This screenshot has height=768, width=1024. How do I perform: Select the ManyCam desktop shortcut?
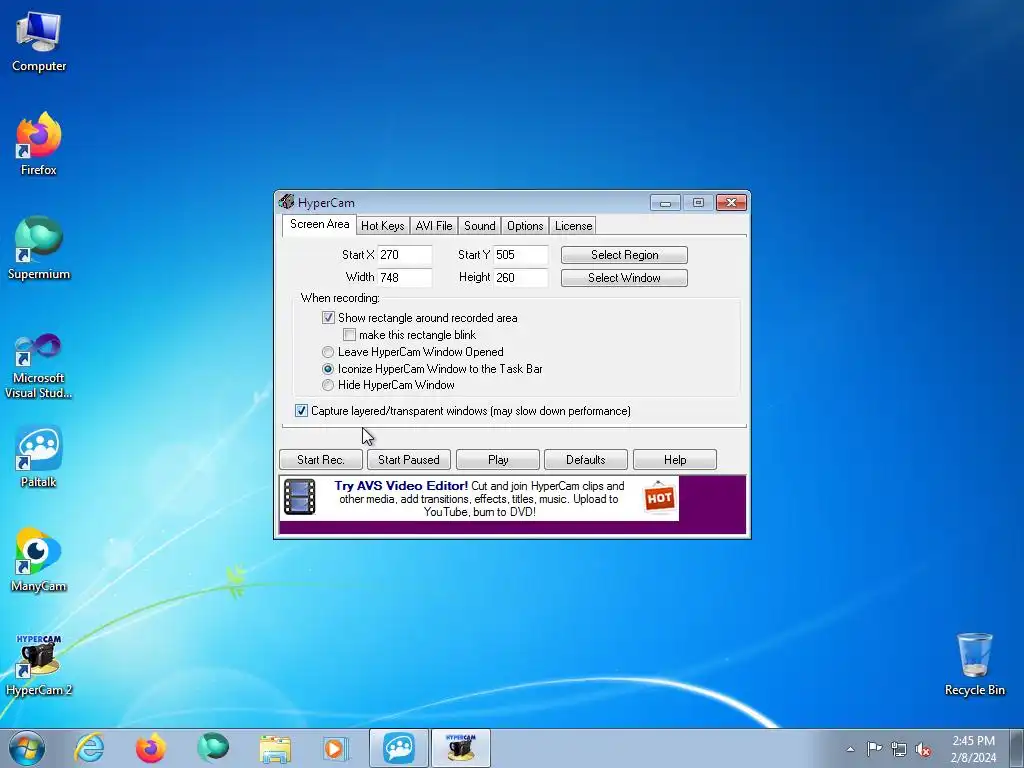click(x=39, y=560)
